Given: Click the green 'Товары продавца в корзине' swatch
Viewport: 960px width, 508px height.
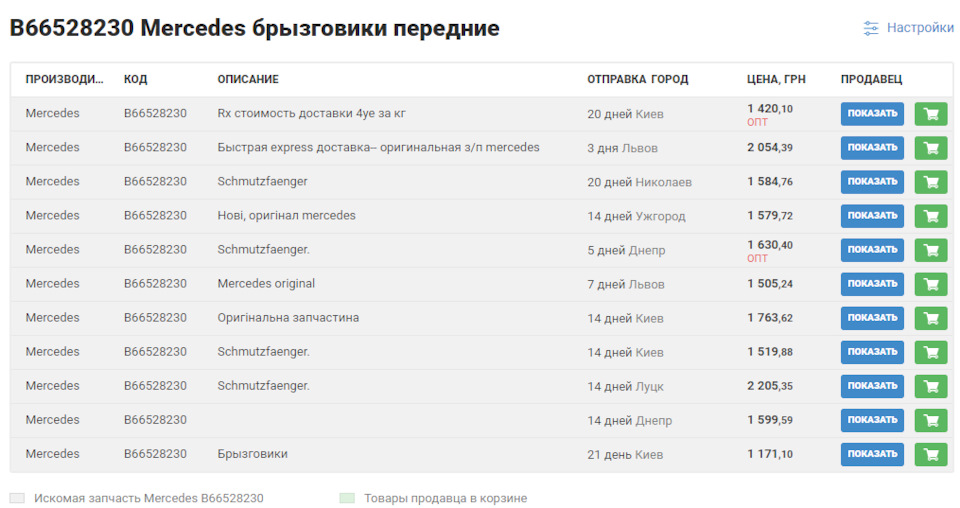Looking at the screenshot, I should [347, 498].
